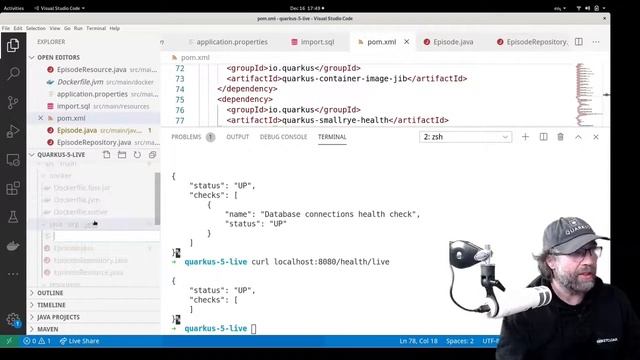Kill the terminal with trash icon
Viewport: 640px width, 360px height.
[560, 137]
